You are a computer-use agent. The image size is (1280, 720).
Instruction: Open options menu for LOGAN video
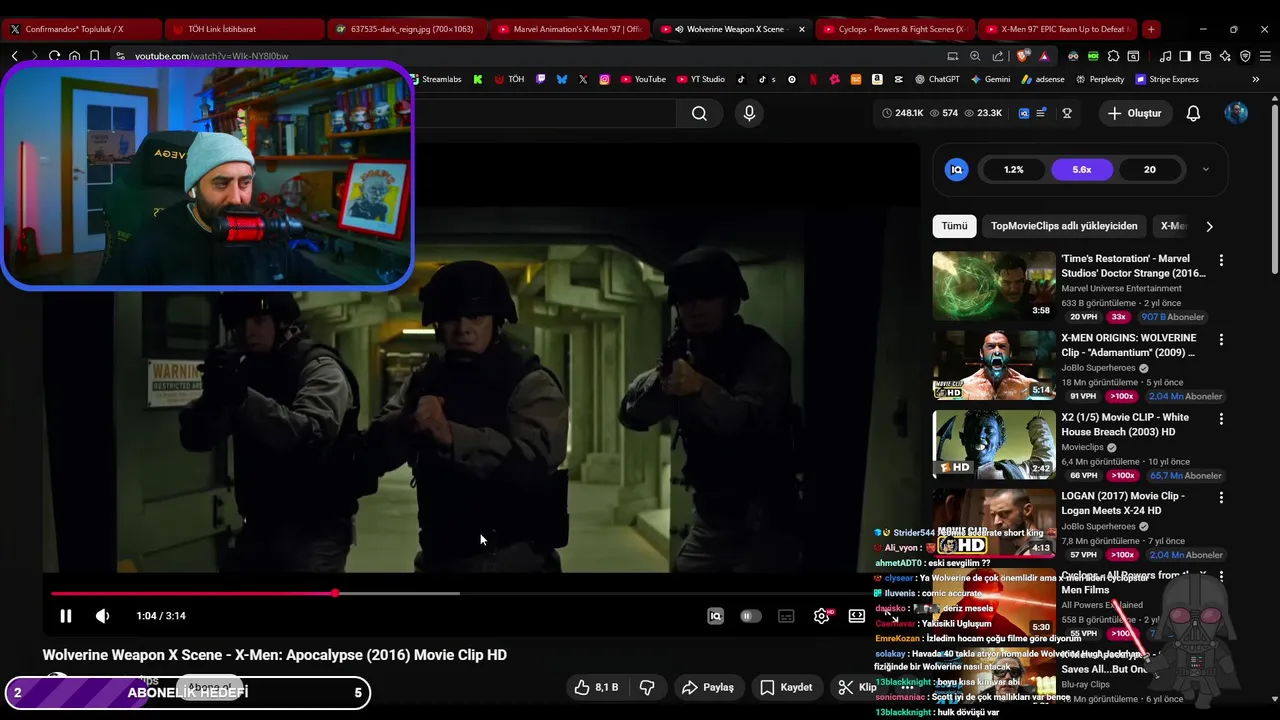tap(1221, 497)
